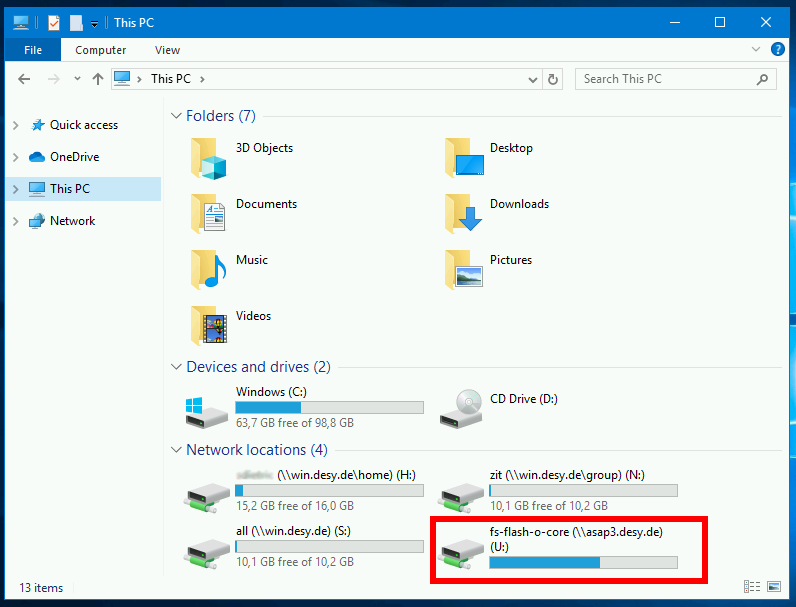
Task: Select the all (S:) network drive icon
Action: (x=207, y=553)
